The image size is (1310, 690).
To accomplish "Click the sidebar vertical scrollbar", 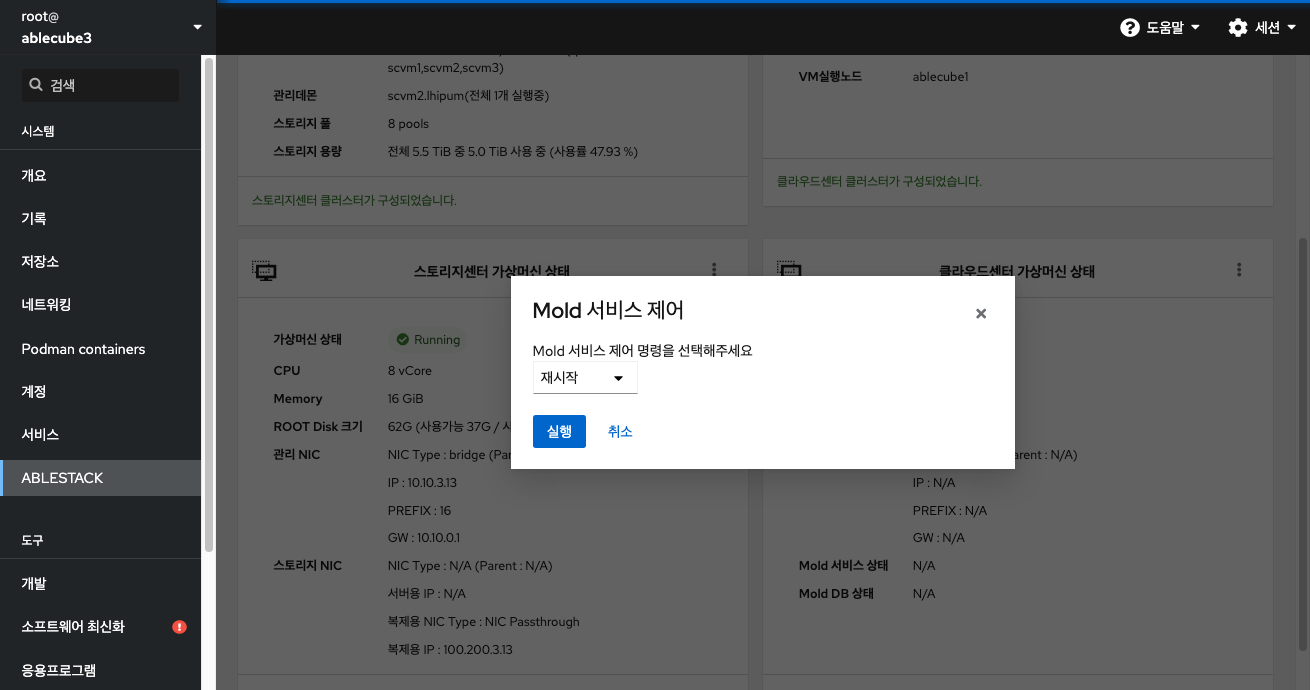I will [209, 305].
